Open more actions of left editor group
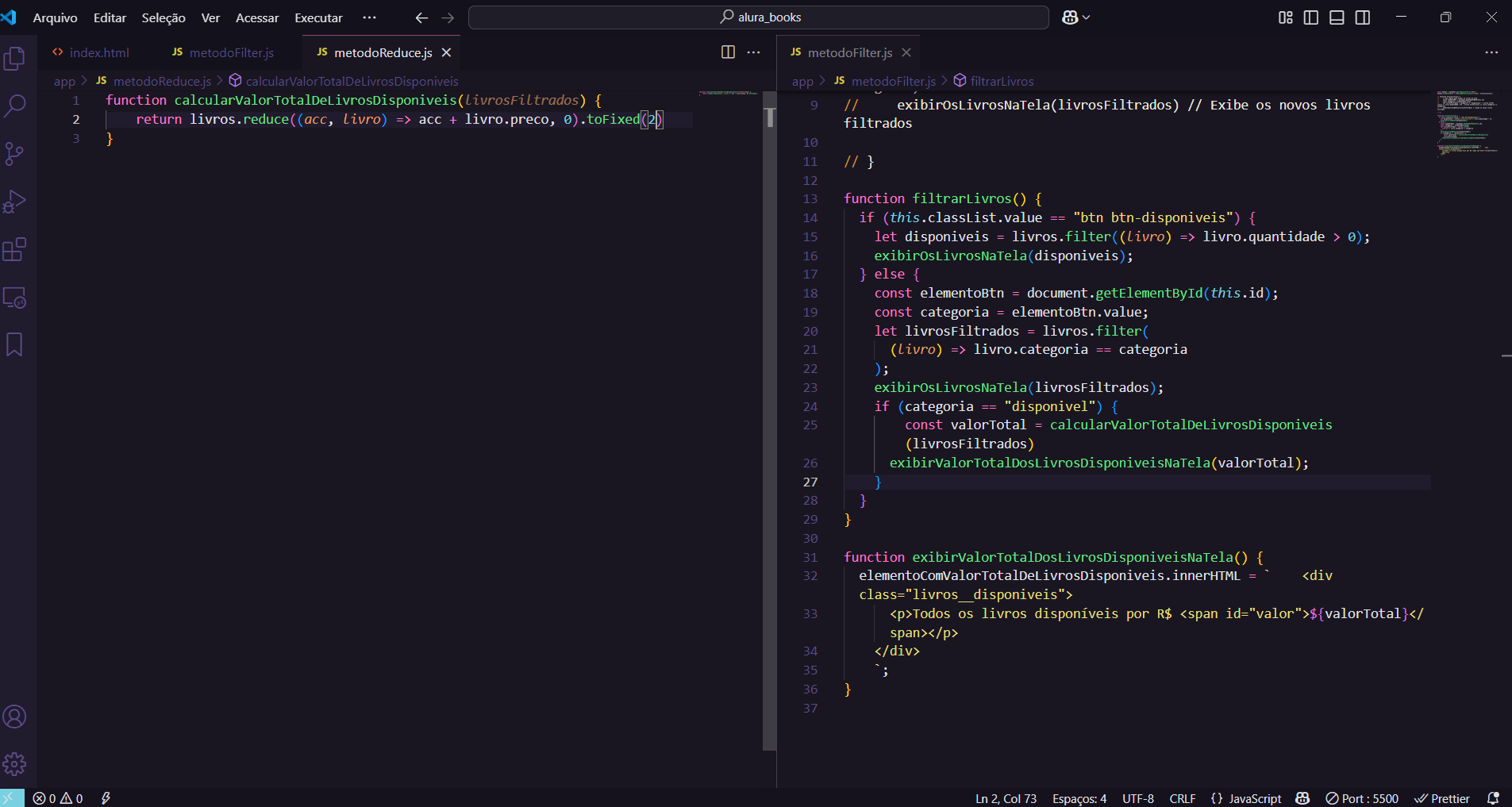The width and height of the screenshot is (1512, 807). [754, 52]
